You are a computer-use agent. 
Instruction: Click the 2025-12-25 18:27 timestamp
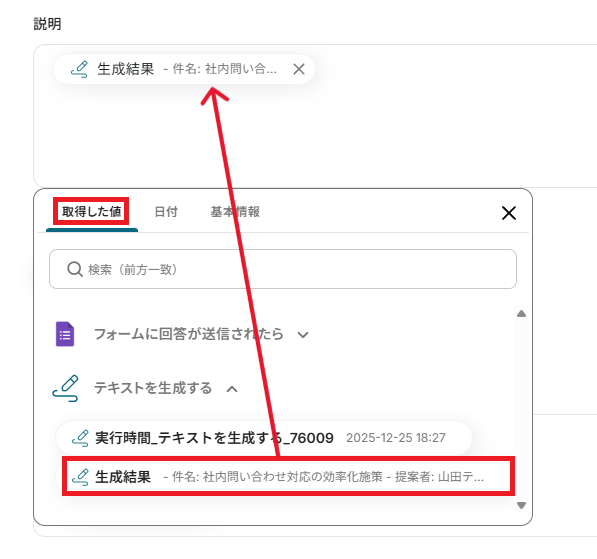pyautogui.click(x=396, y=438)
